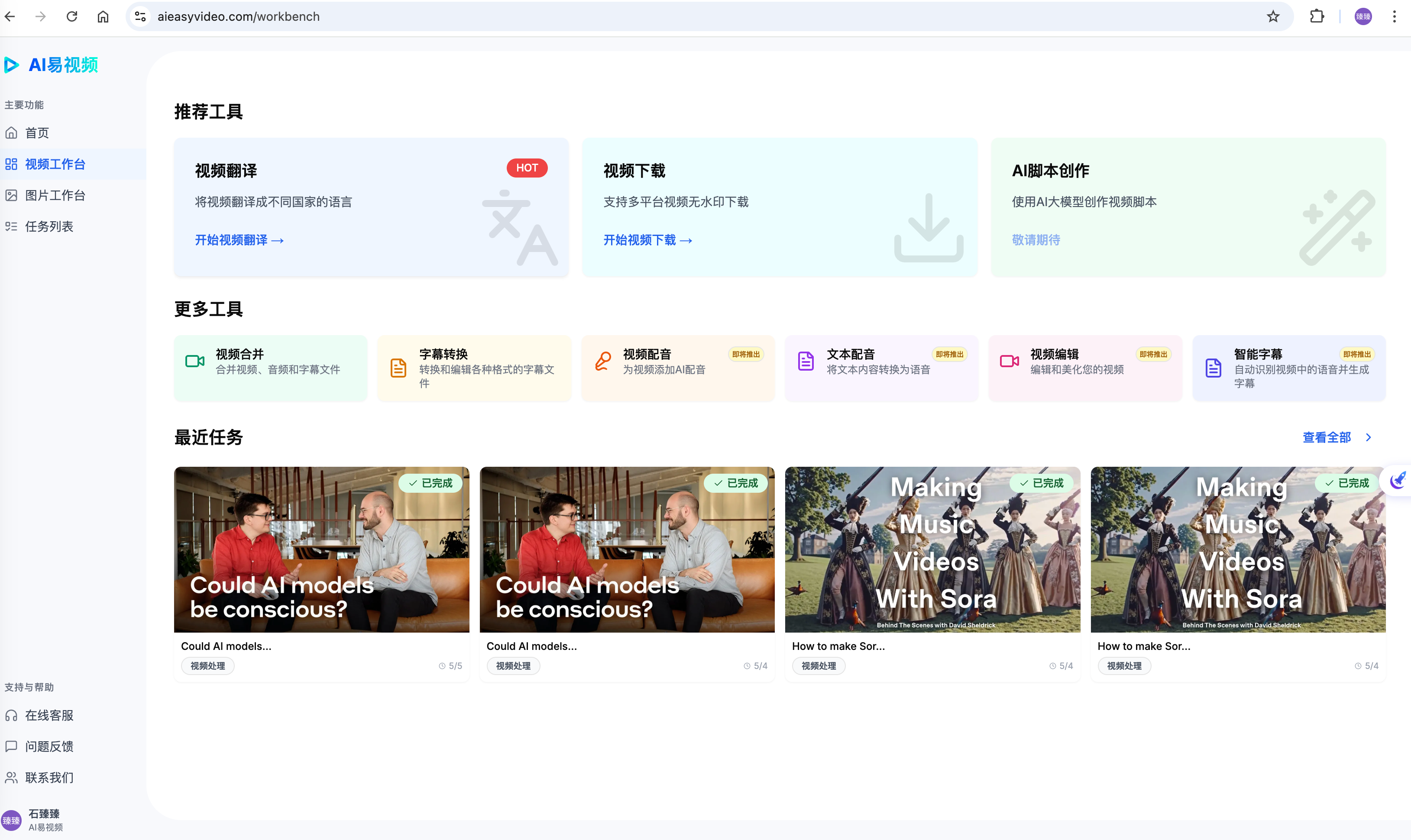The image size is (1411, 840).
Task: Click the green camera icon for 视频合并
Action: point(195,361)
